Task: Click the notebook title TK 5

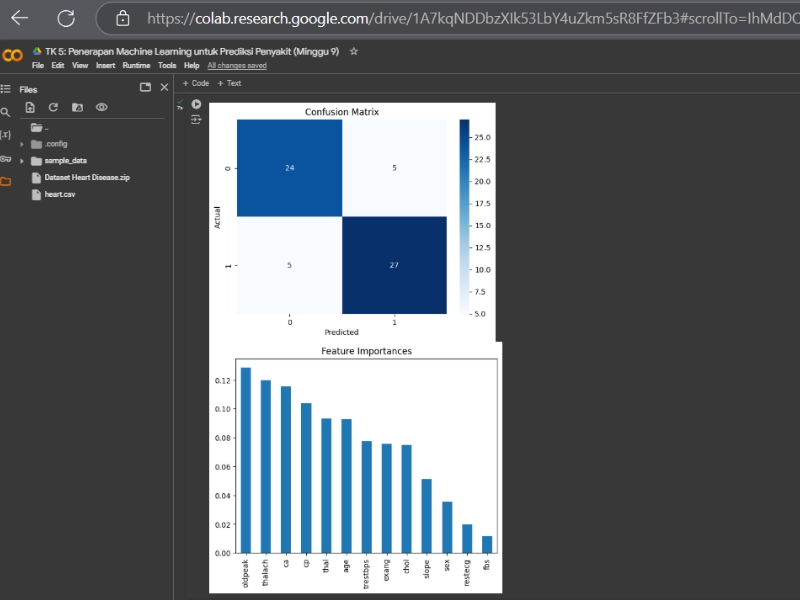Action: click(x=192, y=52)
